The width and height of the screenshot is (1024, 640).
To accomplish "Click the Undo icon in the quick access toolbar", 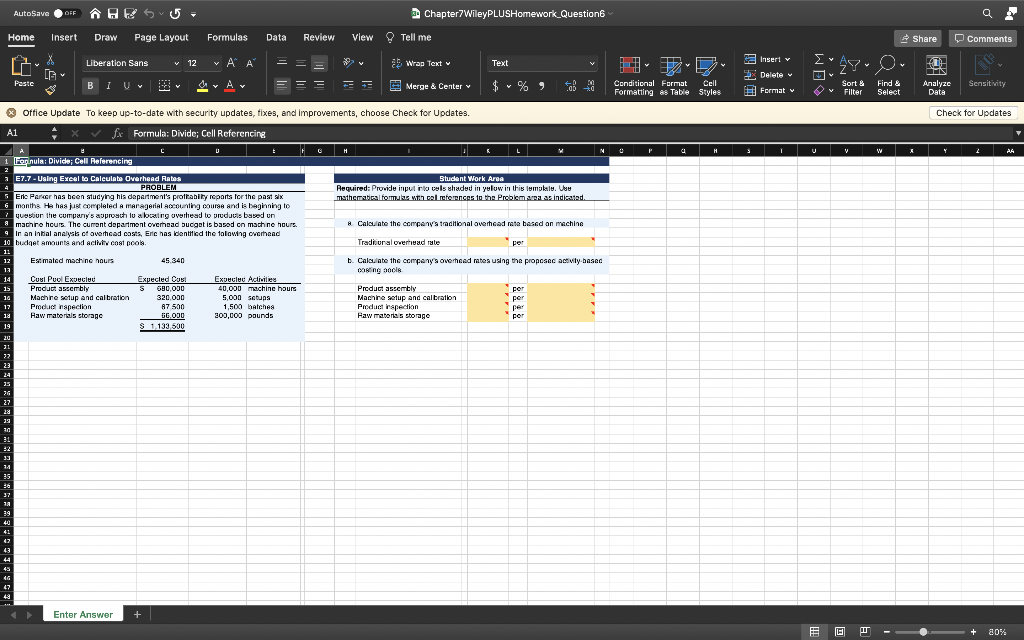I will pos(152,14).
